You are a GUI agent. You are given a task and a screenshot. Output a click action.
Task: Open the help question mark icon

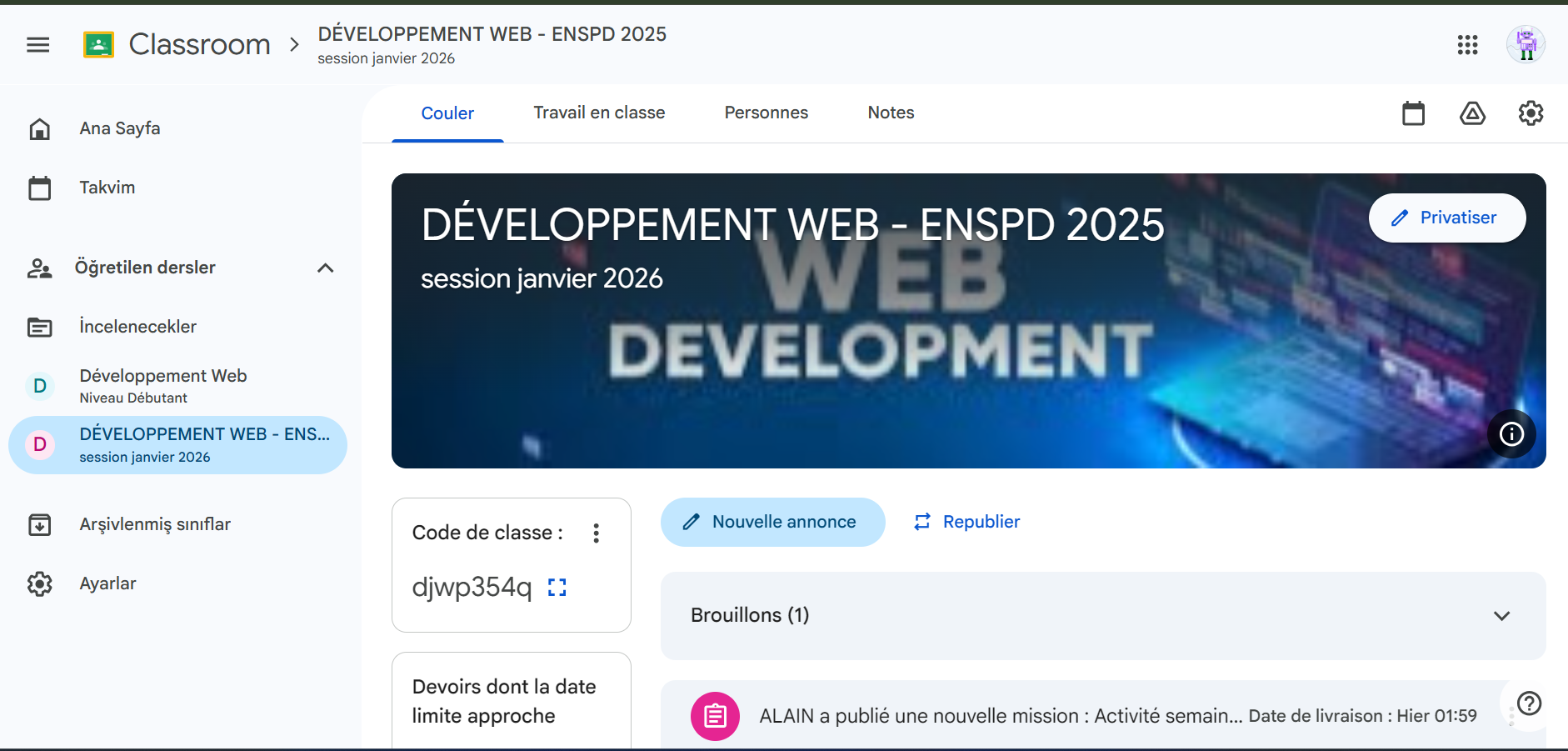pyautogui.click(x=1529, y=703)
